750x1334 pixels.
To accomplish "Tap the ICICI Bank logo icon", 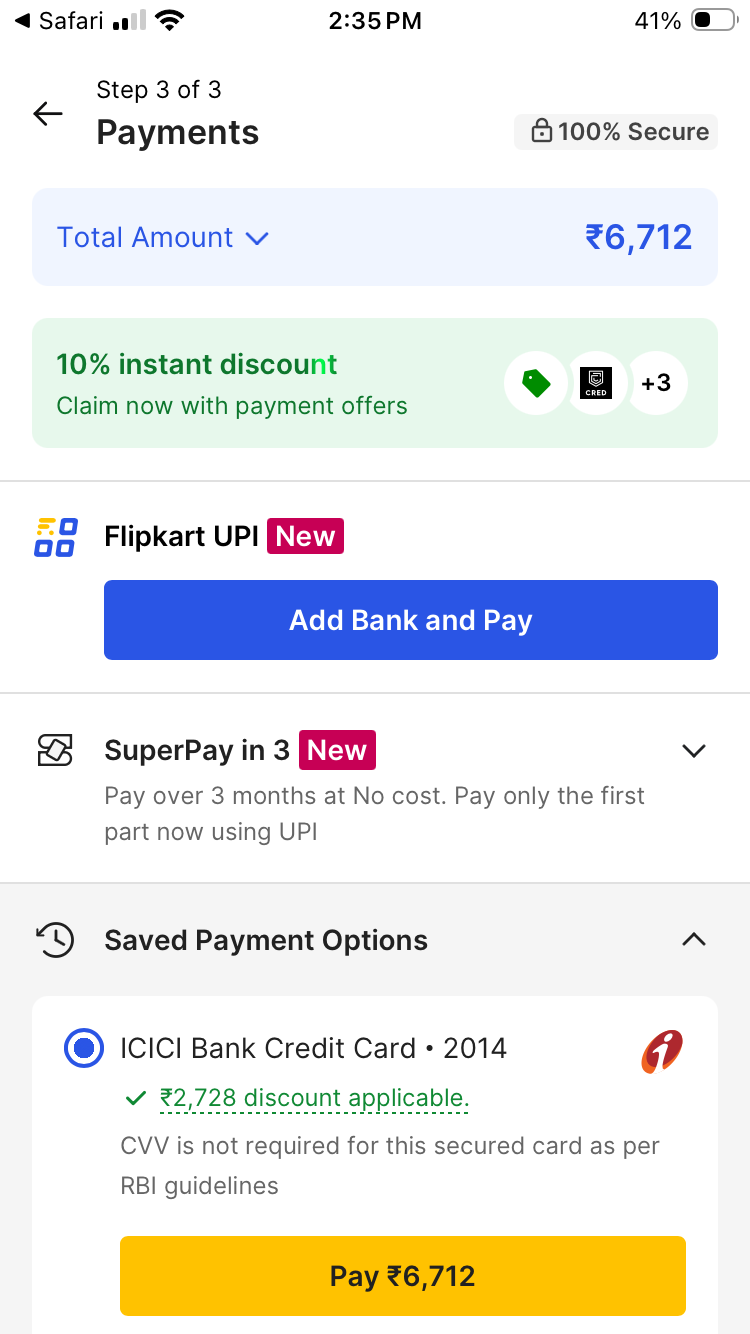I will 662,1050.
